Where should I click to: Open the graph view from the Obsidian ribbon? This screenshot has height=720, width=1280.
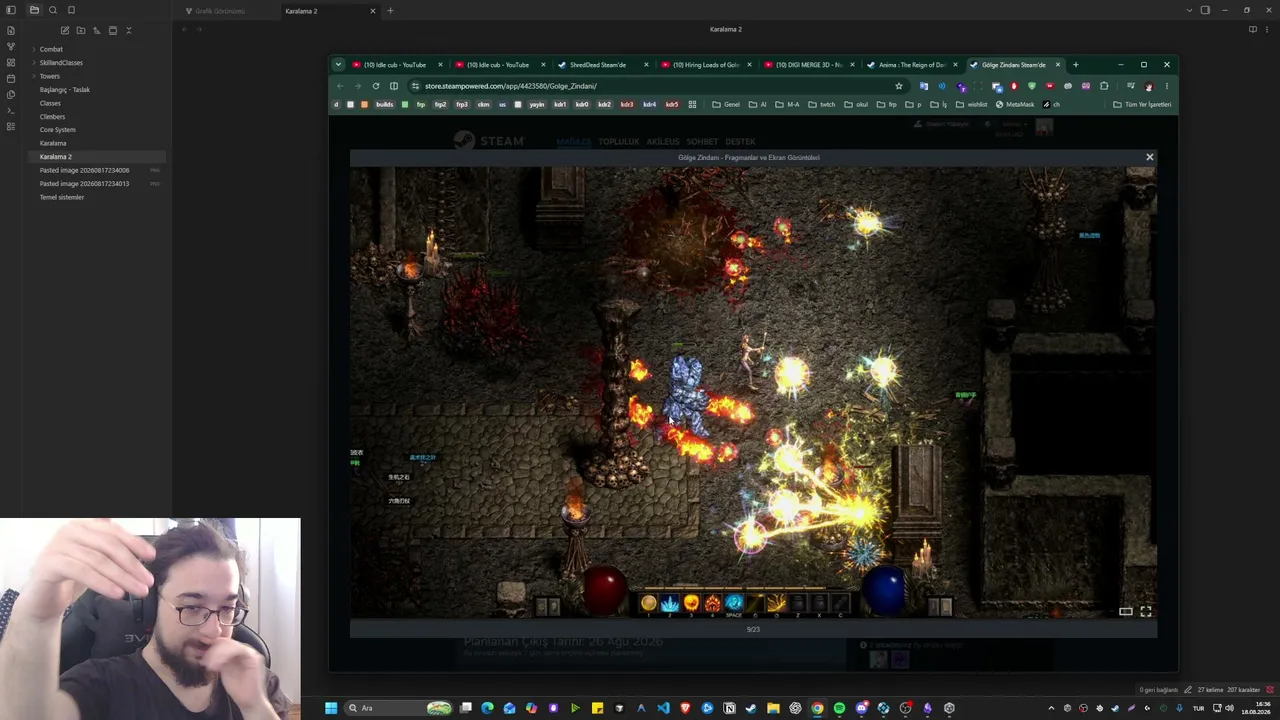click(11, 46)
